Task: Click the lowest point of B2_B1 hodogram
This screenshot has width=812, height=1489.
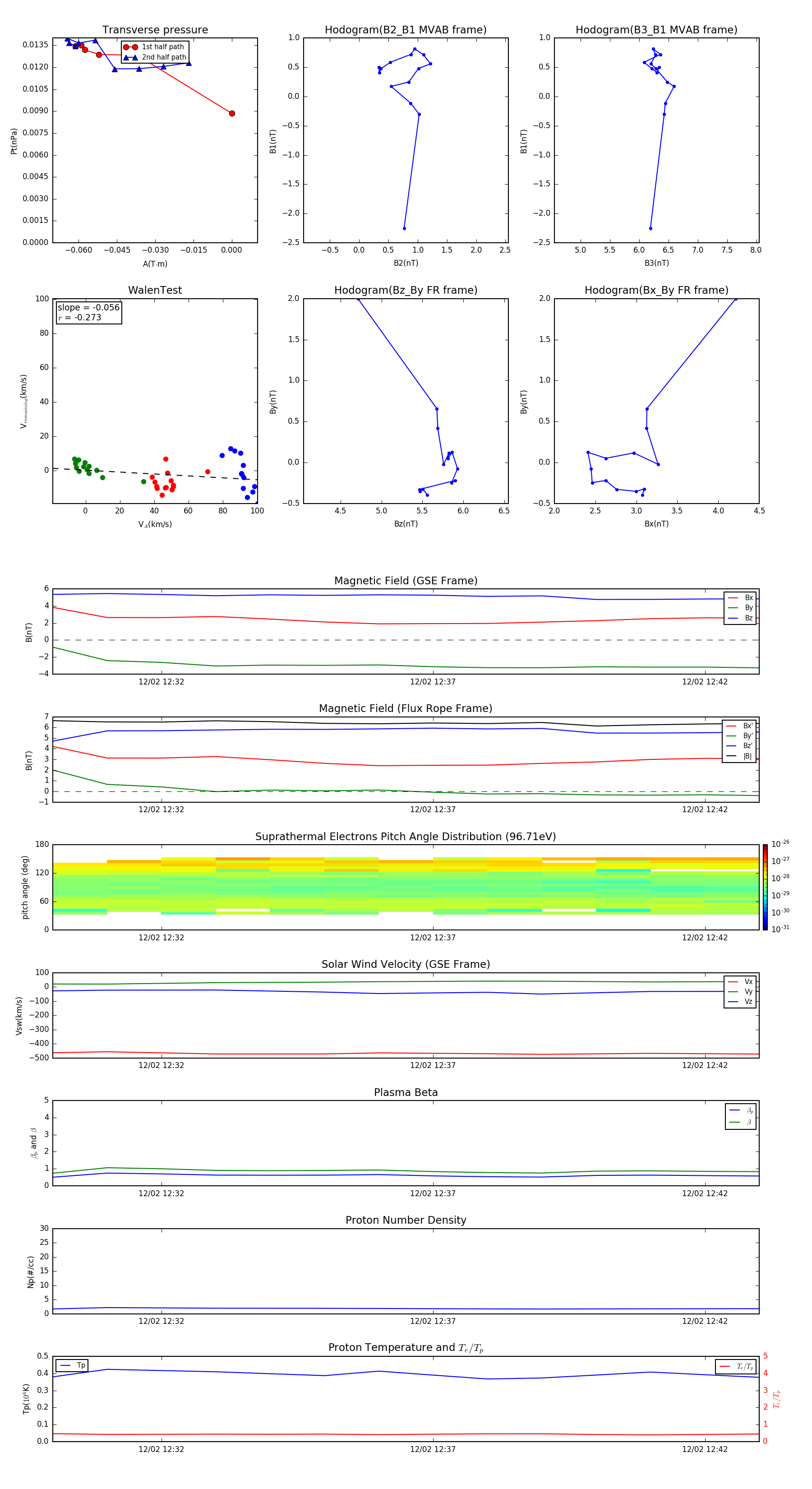Action: click(x=404, y=228)
